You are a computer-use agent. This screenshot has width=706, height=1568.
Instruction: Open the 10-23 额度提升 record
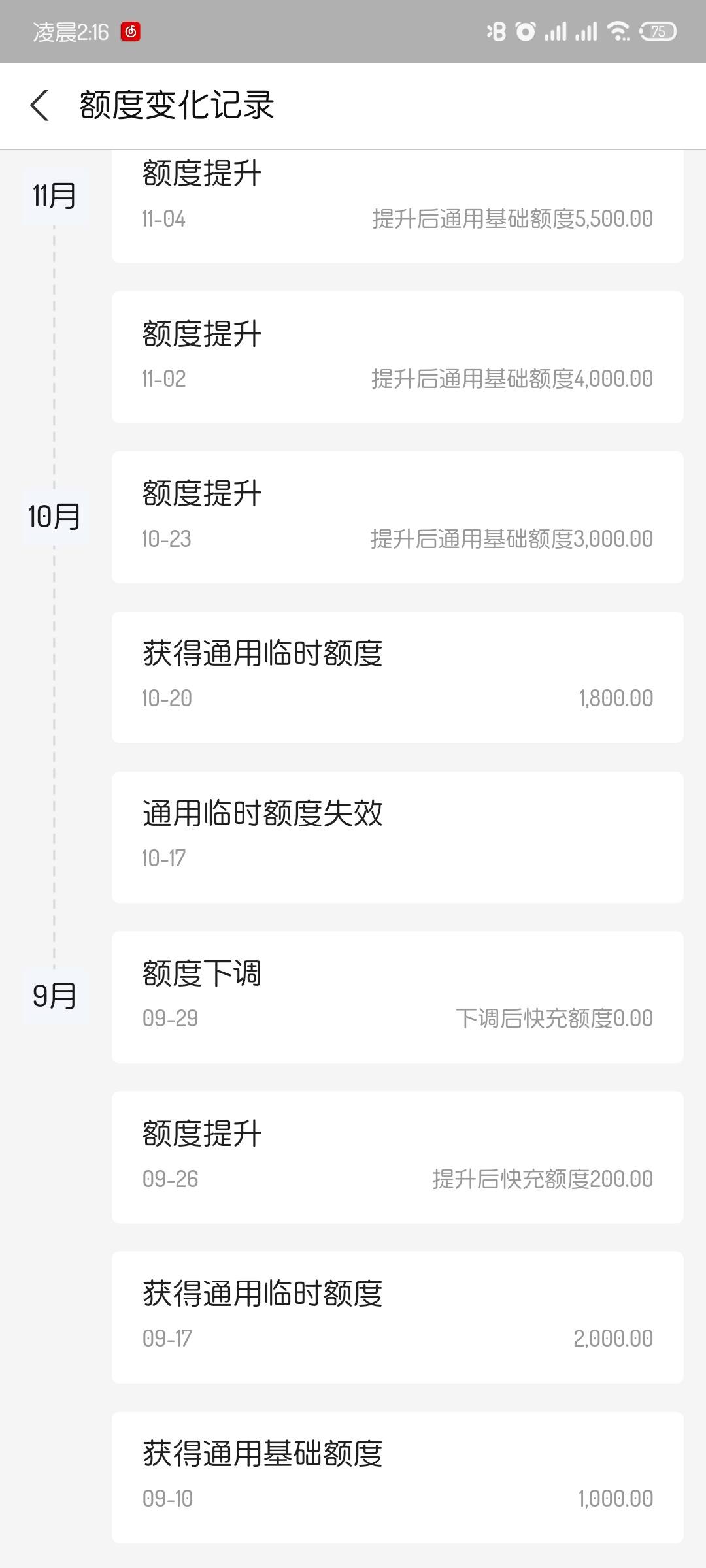point(397,517)
